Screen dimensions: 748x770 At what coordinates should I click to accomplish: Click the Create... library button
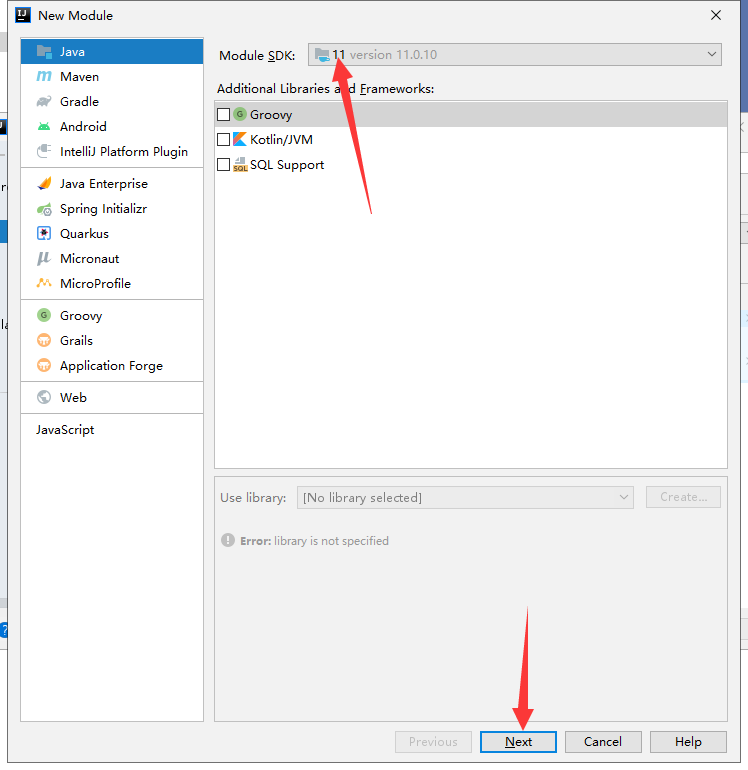pyautogui.click(x=683, y=497)
